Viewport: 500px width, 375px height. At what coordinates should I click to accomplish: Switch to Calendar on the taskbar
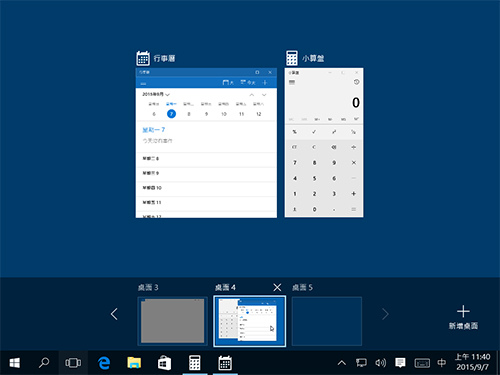coord(225,363)
